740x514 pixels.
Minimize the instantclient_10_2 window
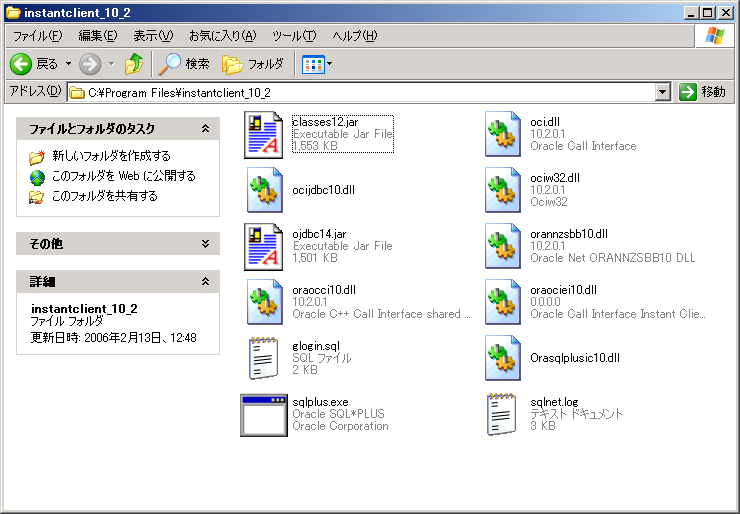pos(691,13)
